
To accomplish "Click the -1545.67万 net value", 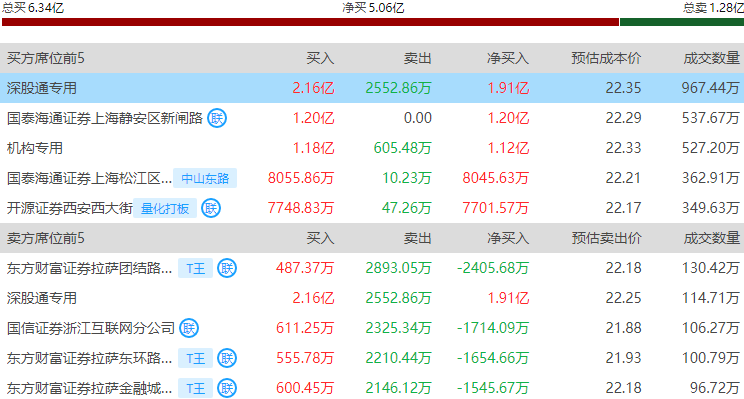I will tap(493, 388).
